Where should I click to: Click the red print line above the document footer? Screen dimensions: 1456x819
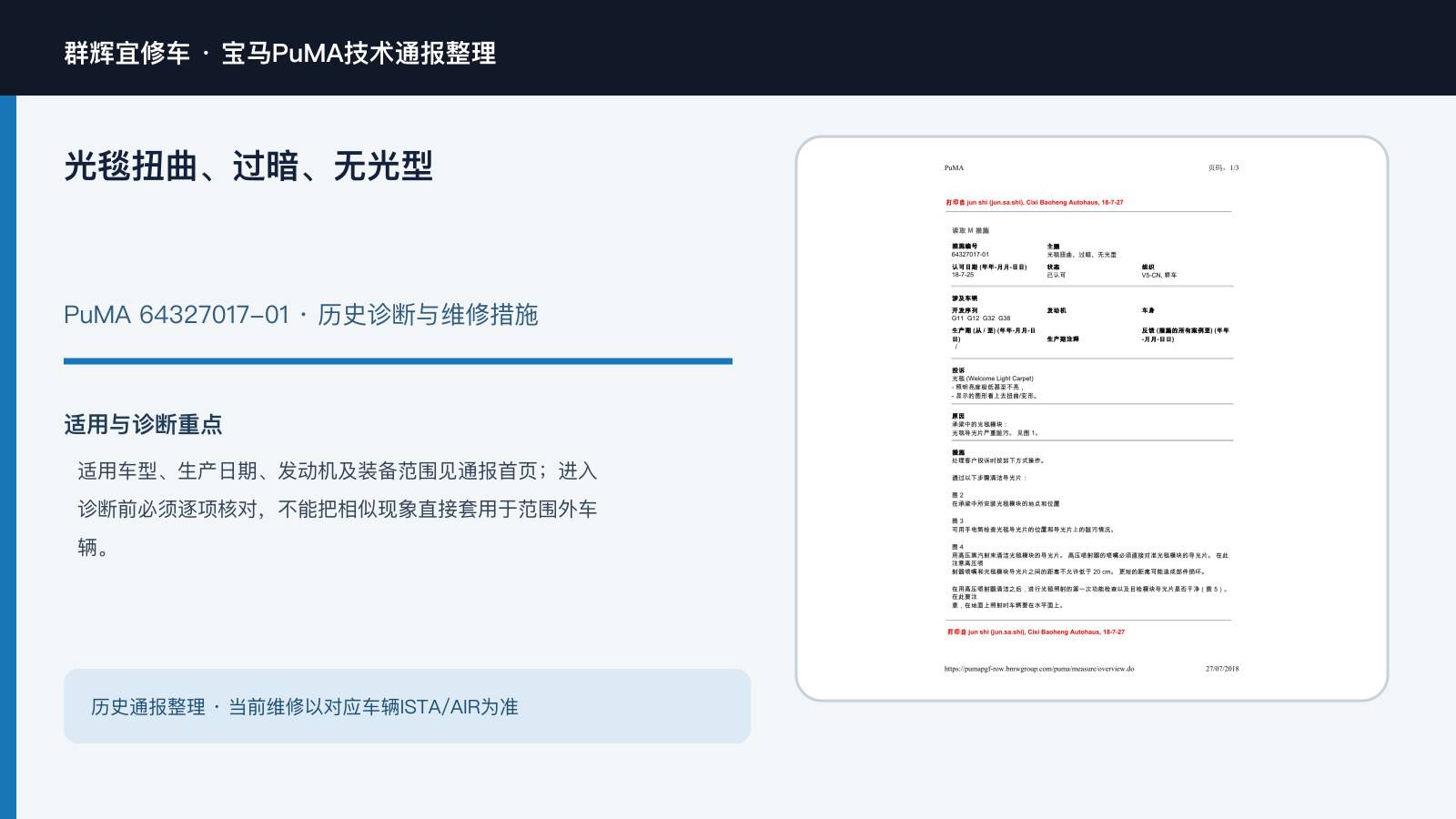[x=1035, y=632]
